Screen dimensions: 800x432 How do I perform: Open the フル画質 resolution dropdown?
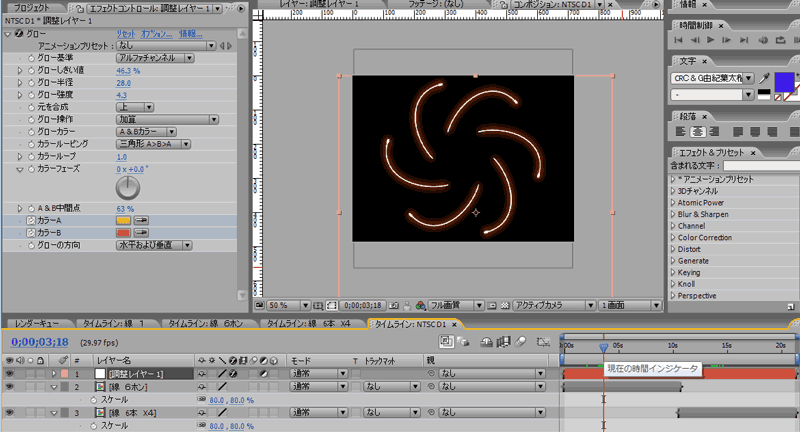coord(456,305)
